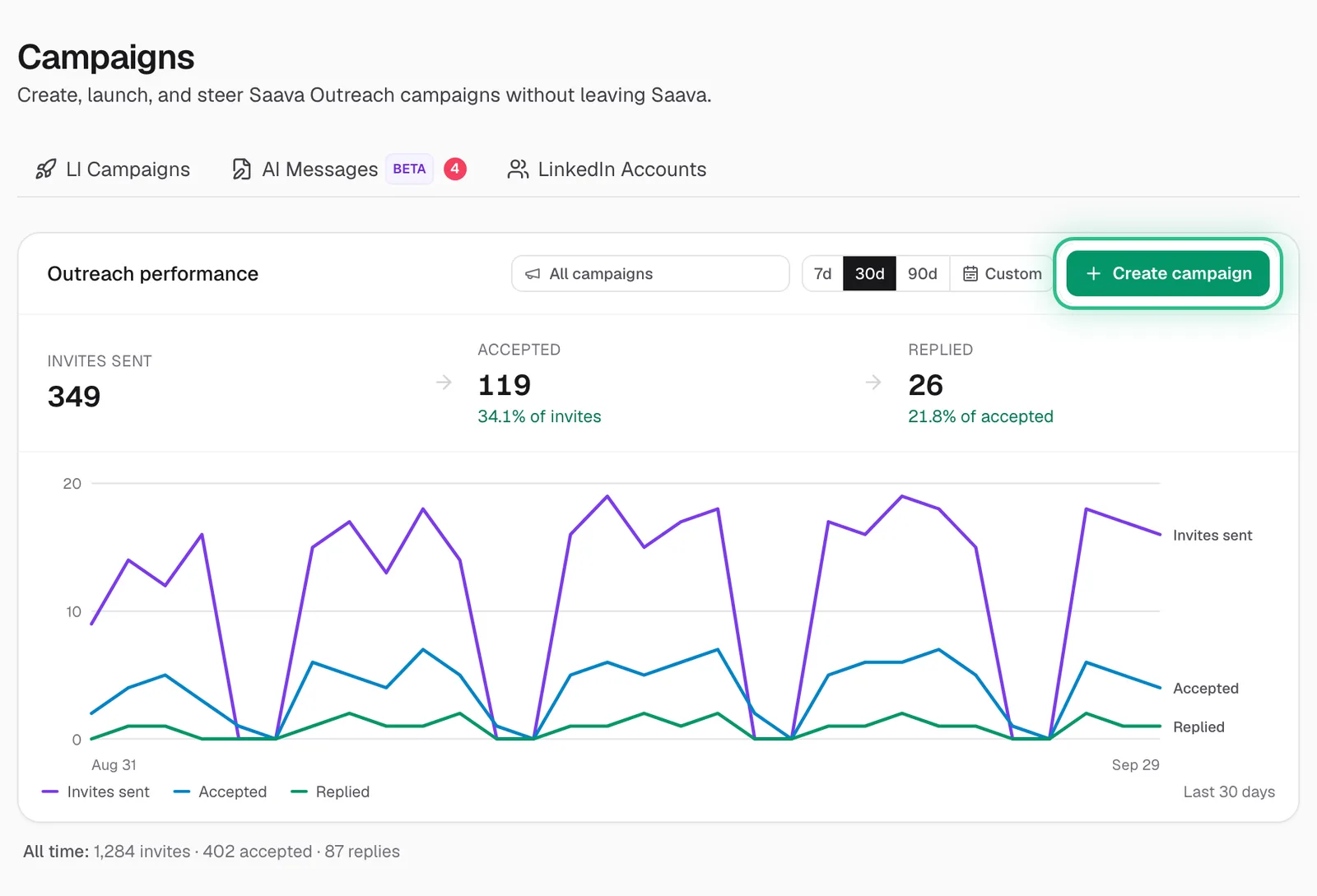Click the AI Messages document icon
Screen dimensions: 1317x896
click(x=241, y=169)
